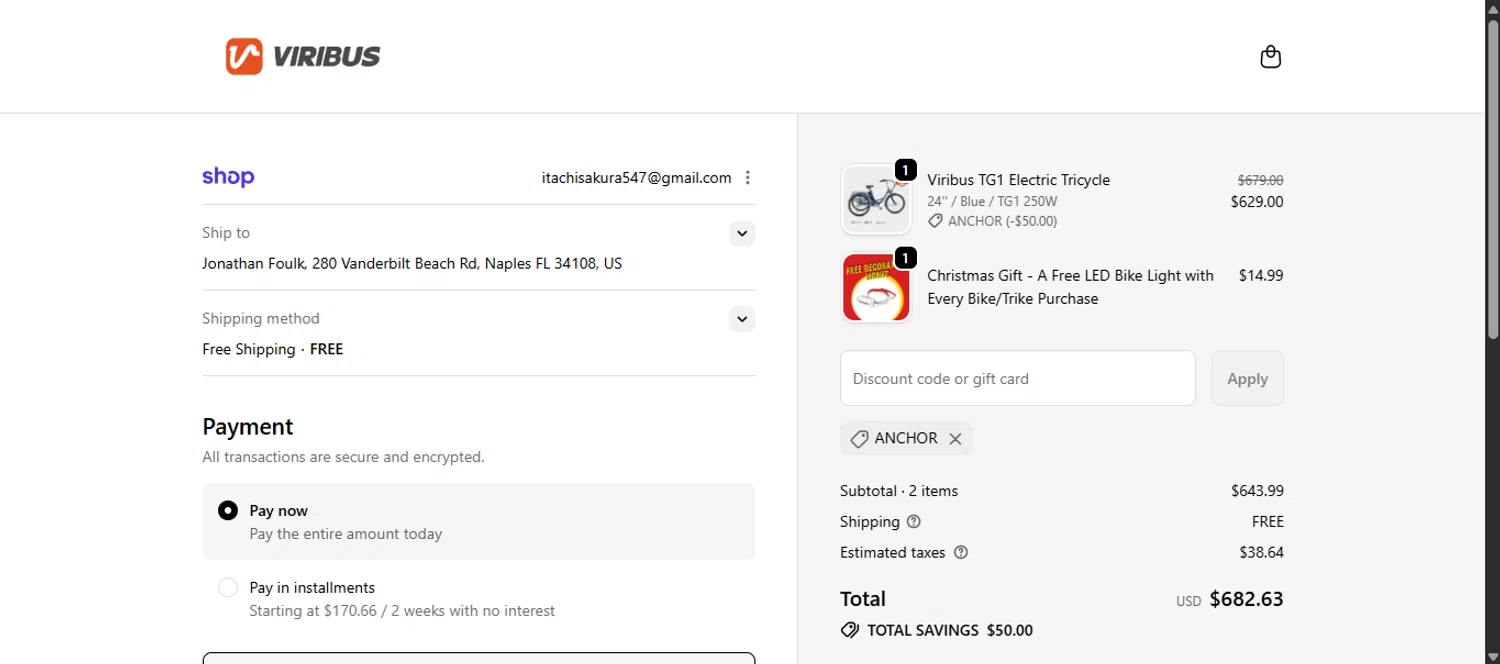Open the Christmas Gift LED light thumbnail
This screenshot has width=1500, height=664.
click(x=876, y=287)
